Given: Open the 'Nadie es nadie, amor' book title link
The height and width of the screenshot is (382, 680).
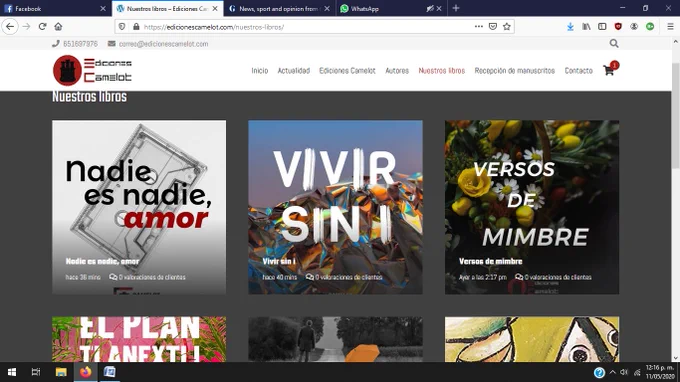Looking at the screenshot, I should pos(102,261).
